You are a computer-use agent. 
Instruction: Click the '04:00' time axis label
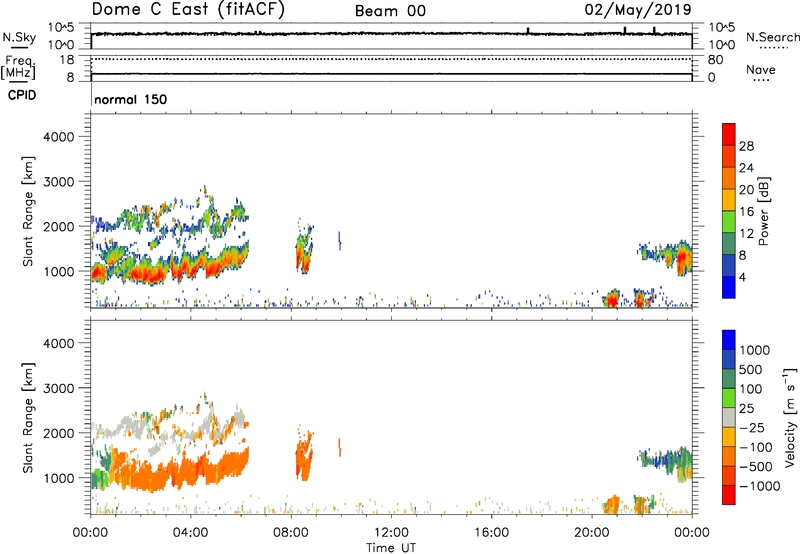click(191, 533)
